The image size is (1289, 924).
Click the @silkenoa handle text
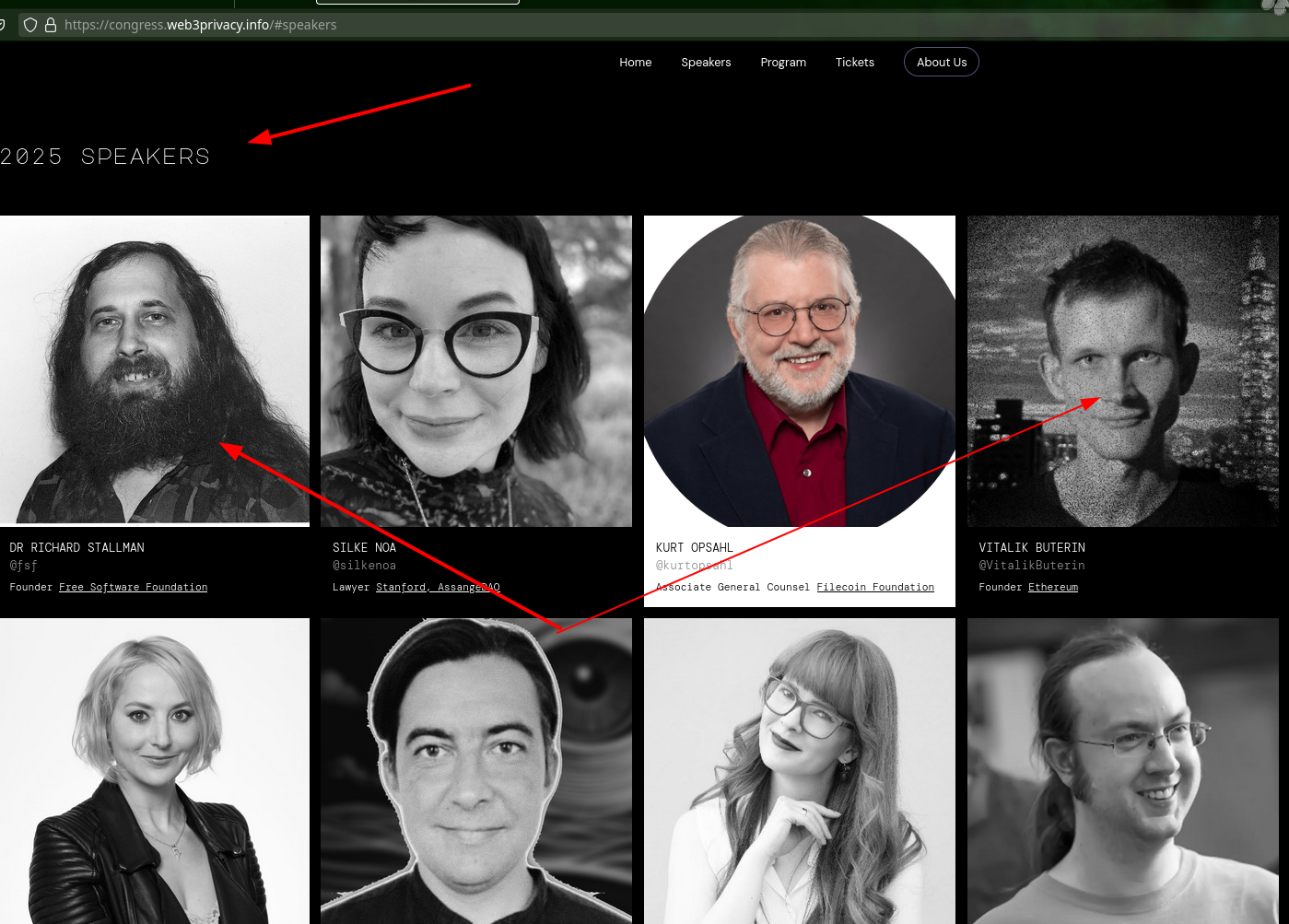click(x=364, y=566)
